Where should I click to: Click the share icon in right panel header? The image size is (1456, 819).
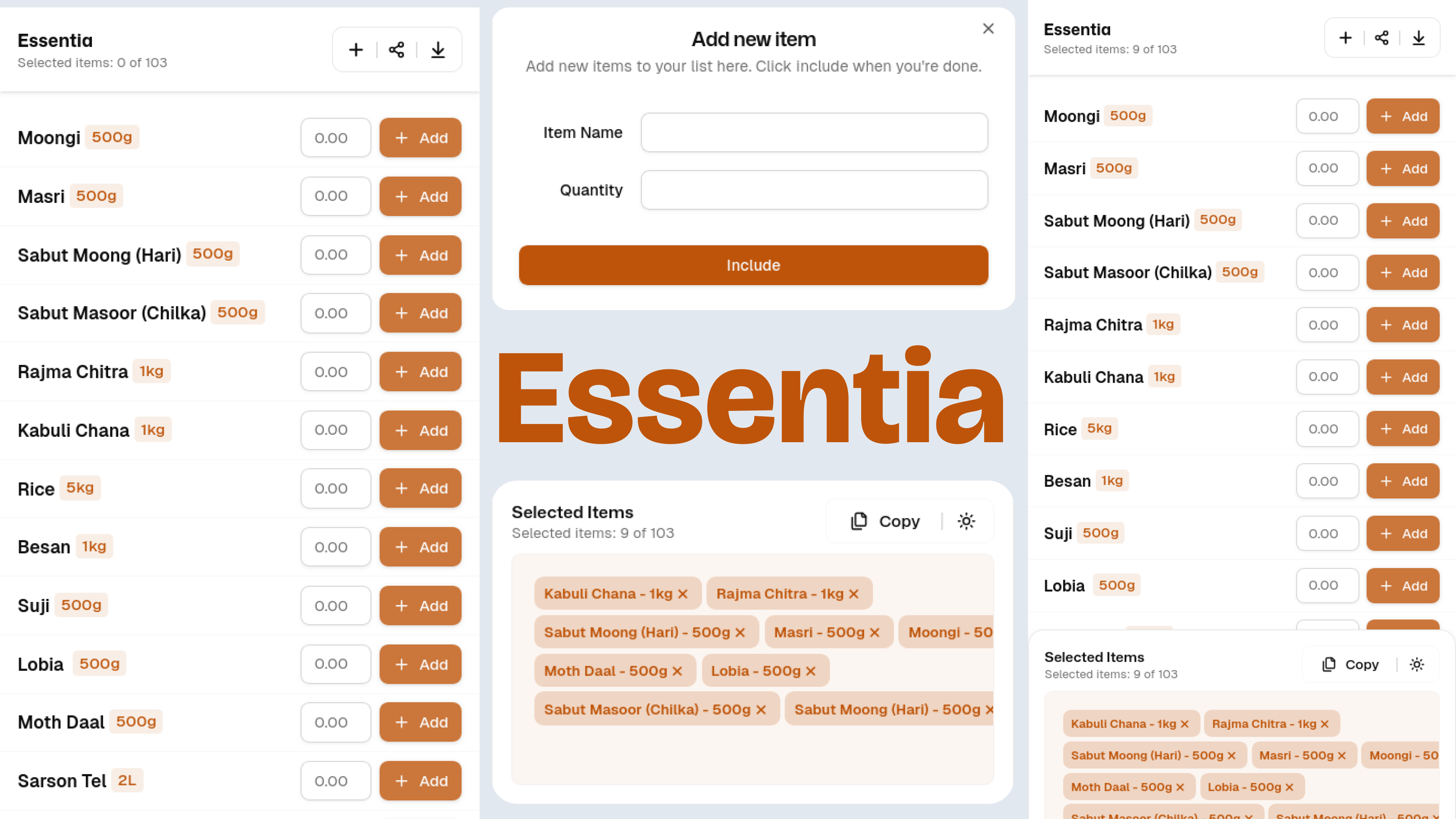[1382, 38]
